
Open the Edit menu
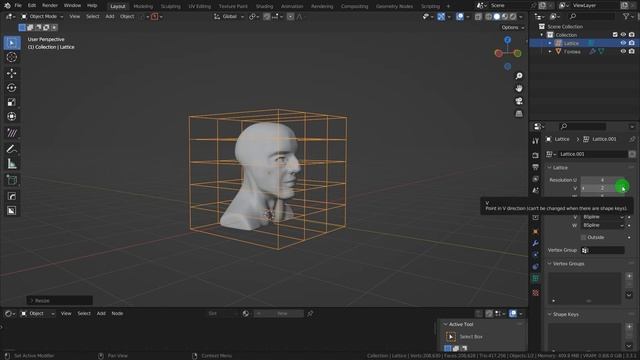32,6
